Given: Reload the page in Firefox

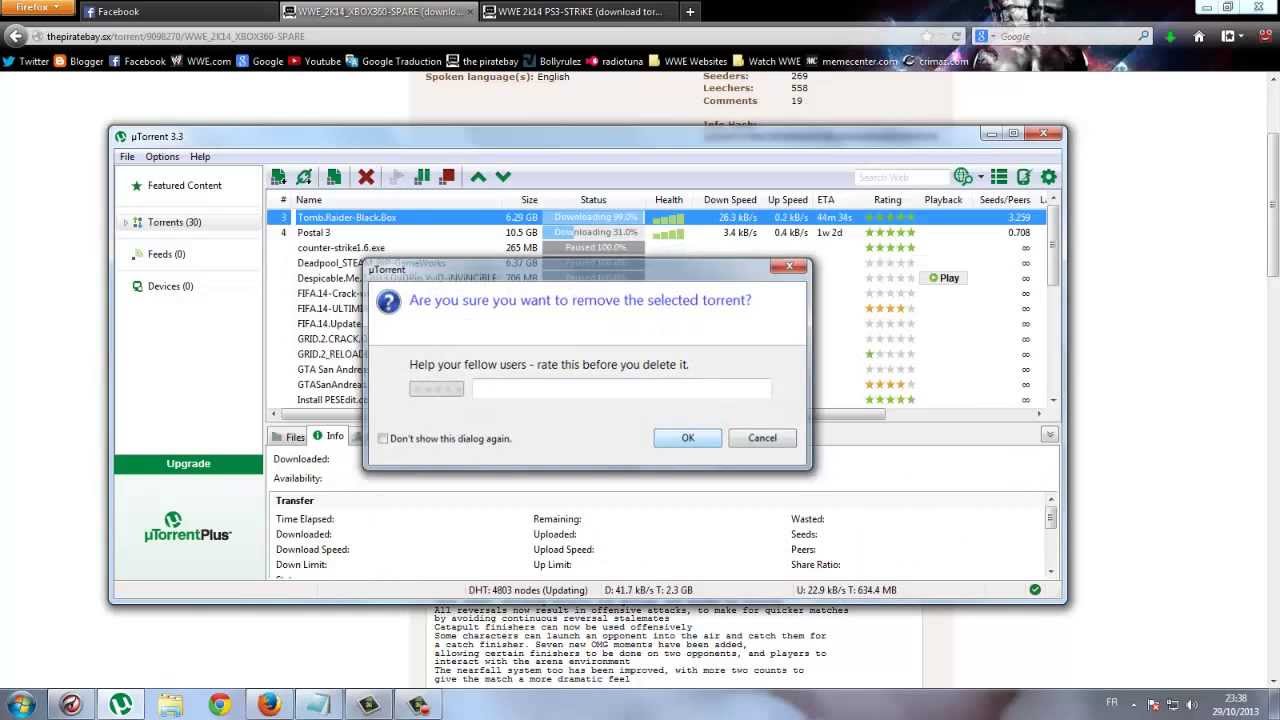Looking at the screenshot, I should click(x=956, y=37).
